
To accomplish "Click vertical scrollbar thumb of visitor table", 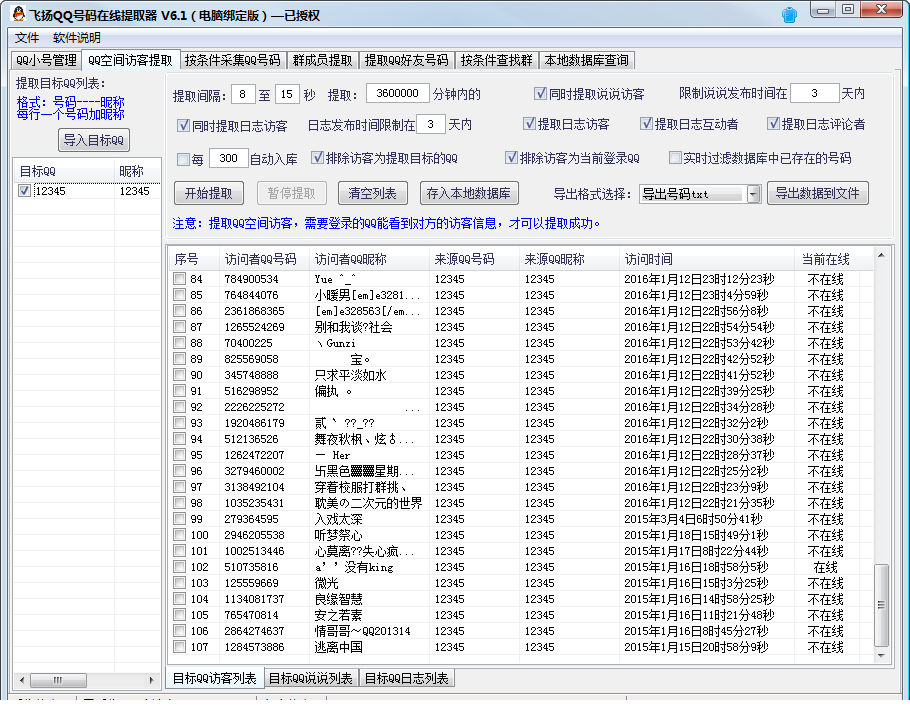I will pyautogui.click(x=881, y=605).
